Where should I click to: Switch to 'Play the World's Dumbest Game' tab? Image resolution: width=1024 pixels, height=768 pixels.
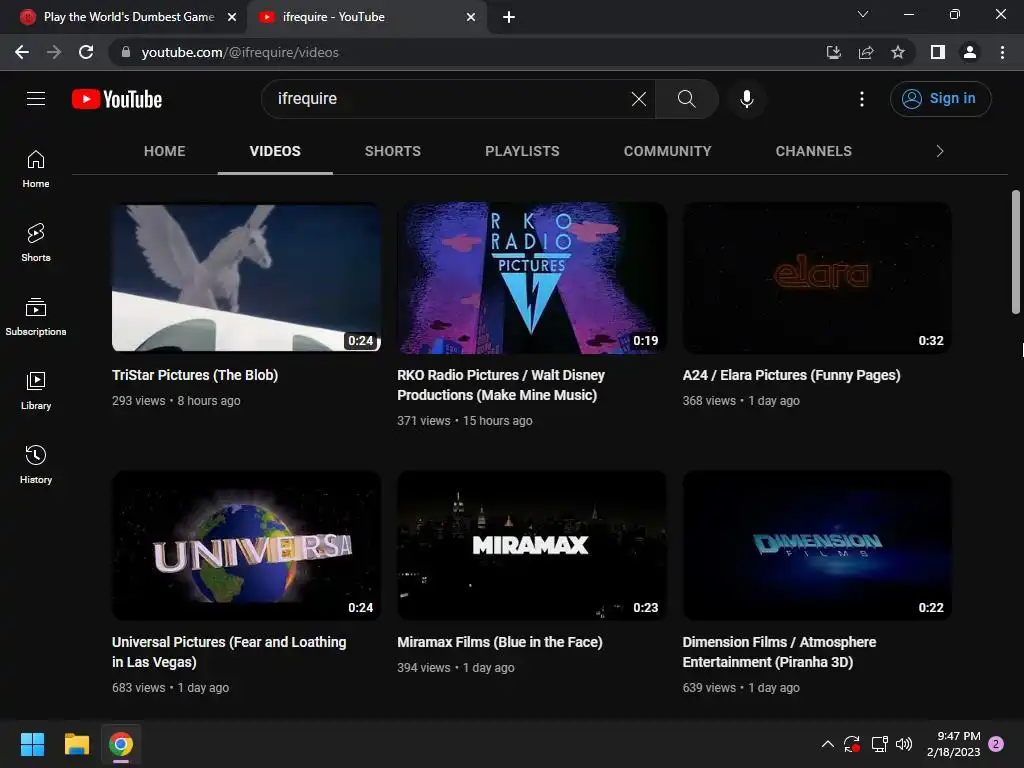pos(129,17)
